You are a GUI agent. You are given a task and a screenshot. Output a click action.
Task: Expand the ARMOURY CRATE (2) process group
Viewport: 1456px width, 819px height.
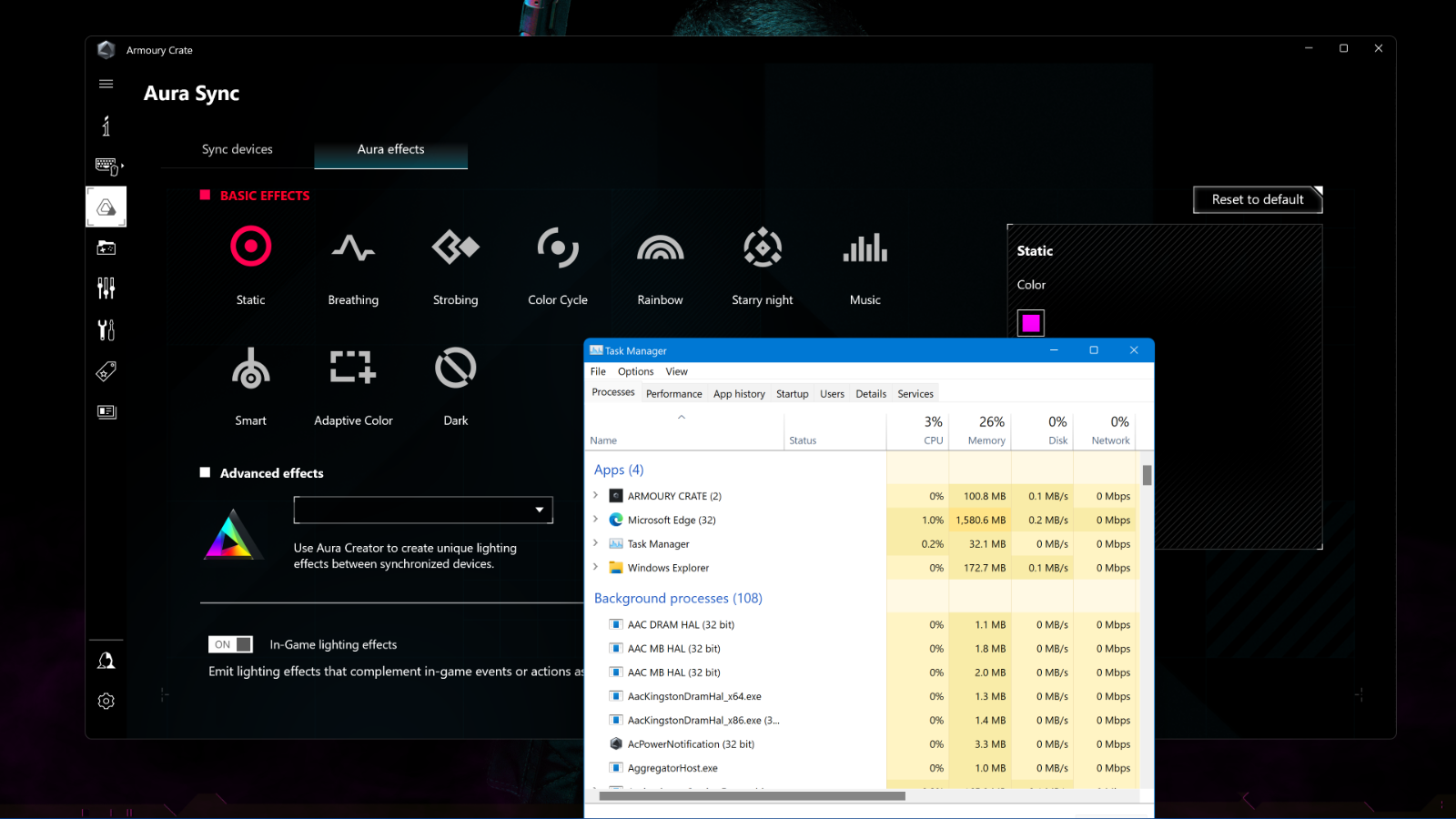point(596,495)
